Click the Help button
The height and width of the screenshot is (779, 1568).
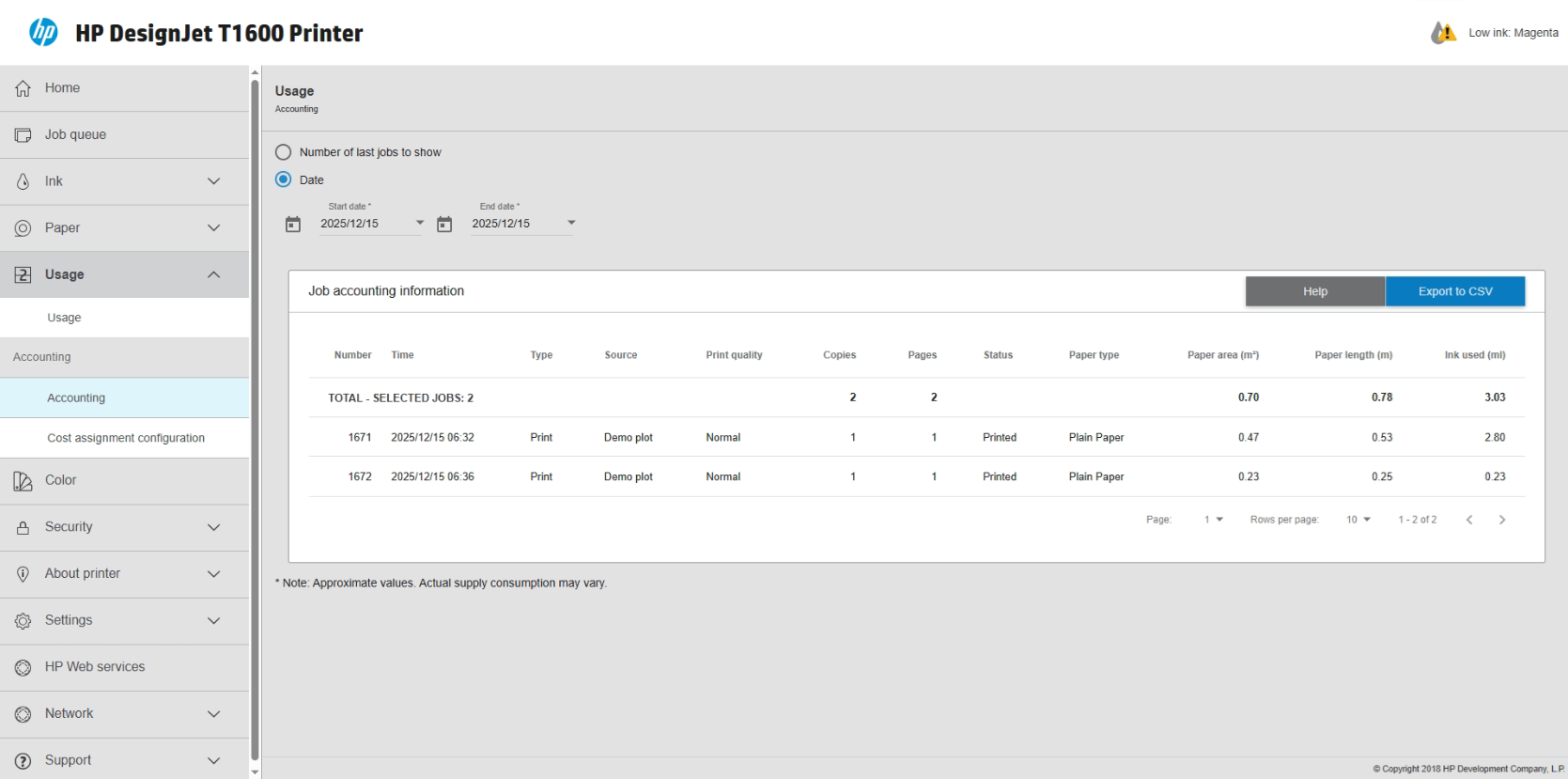pyautogui.click(x=1315, y=291)
